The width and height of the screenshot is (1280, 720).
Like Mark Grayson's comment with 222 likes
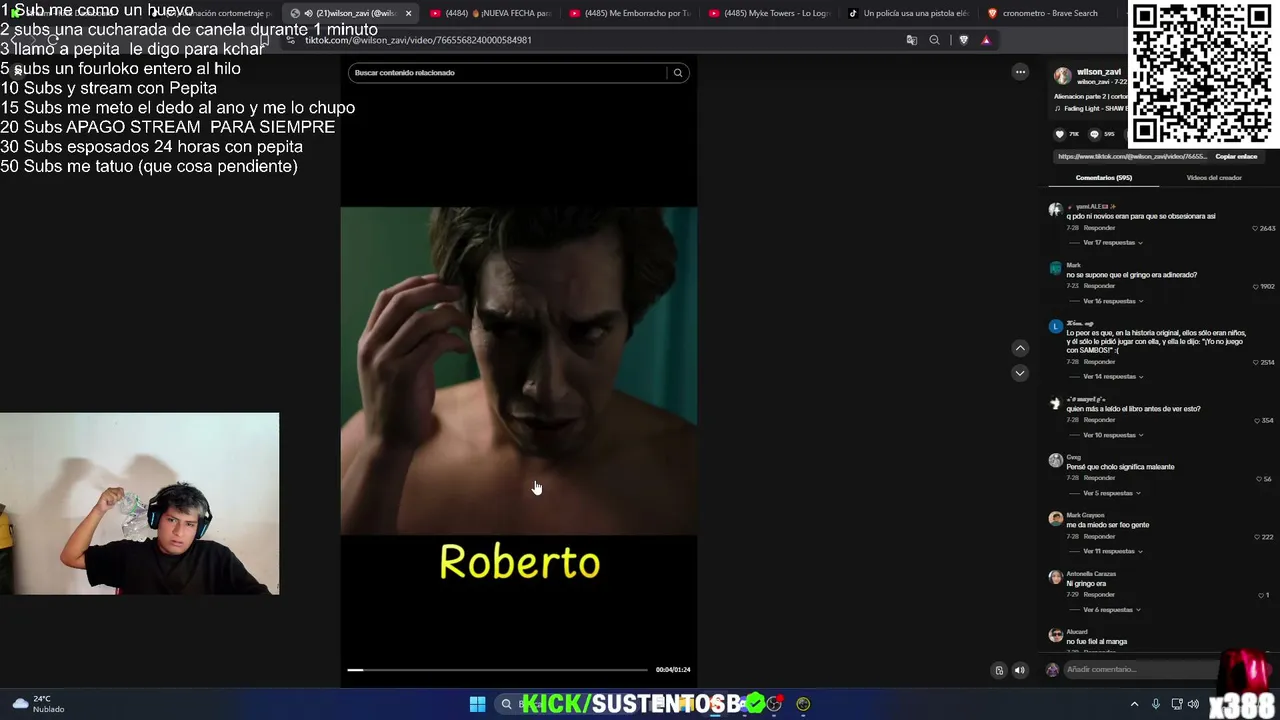coord(1258,537)
